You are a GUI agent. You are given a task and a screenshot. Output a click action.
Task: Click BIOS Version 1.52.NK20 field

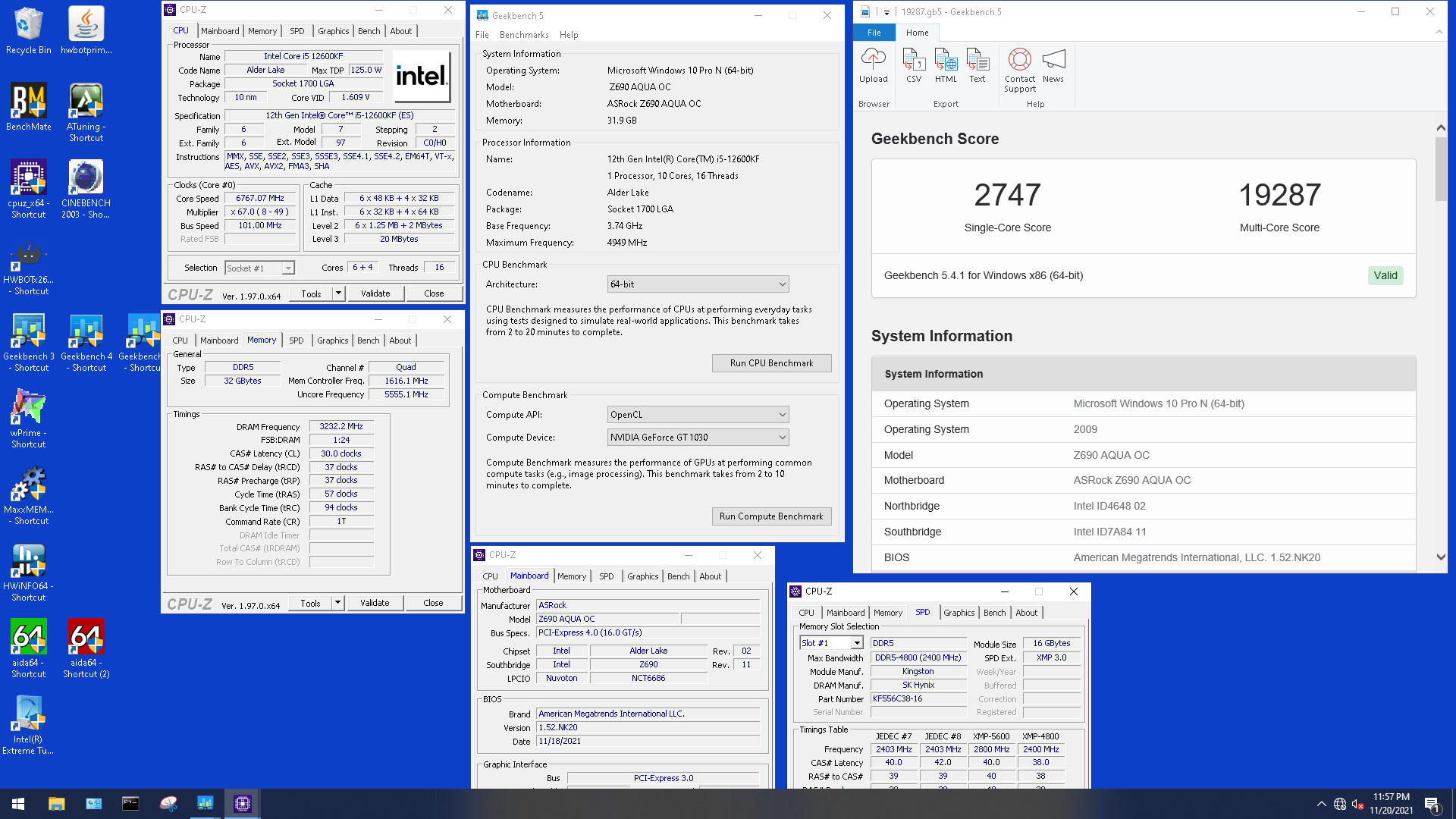coord(648,727)
